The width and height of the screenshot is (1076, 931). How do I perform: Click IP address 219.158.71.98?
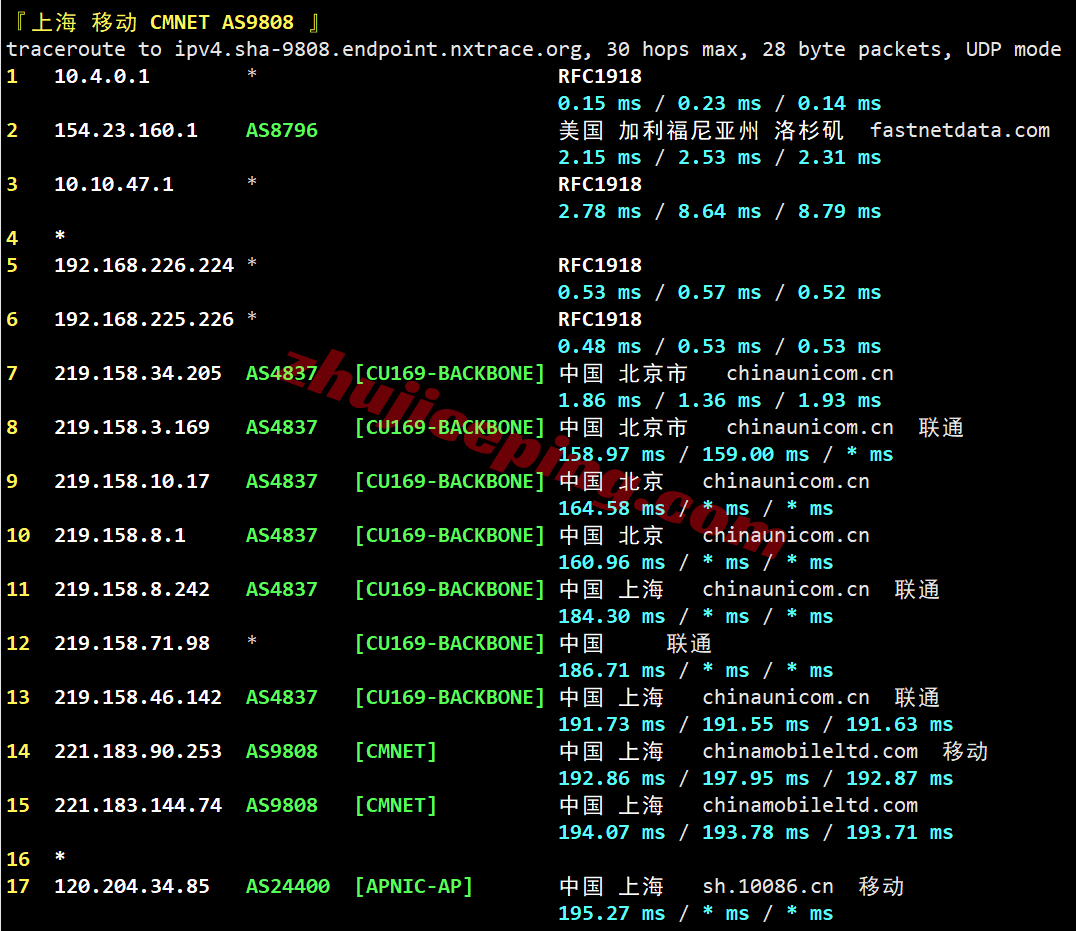tap(132, 644)
